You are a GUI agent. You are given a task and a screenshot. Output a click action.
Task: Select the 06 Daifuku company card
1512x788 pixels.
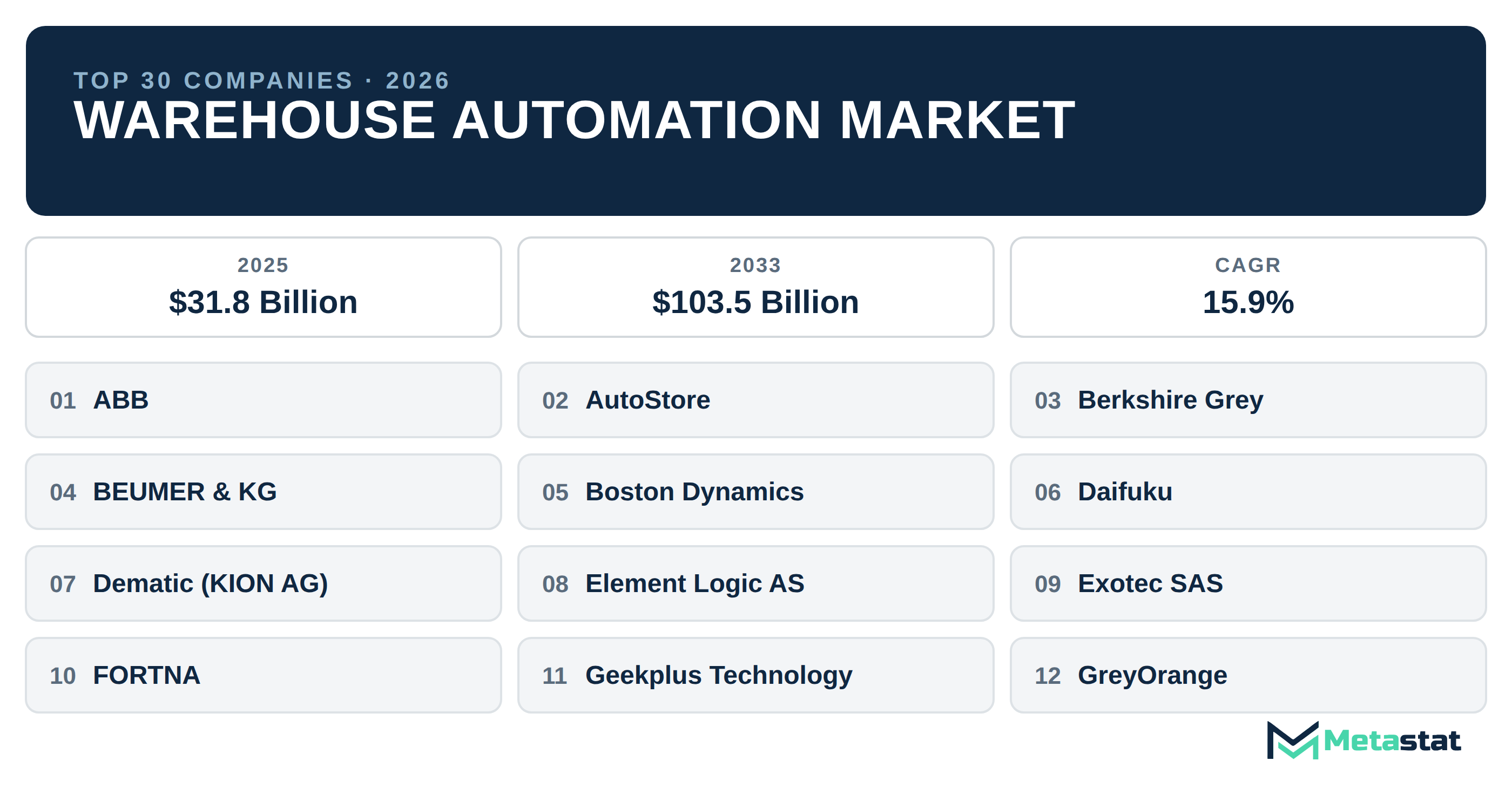tap(1248, 492)
